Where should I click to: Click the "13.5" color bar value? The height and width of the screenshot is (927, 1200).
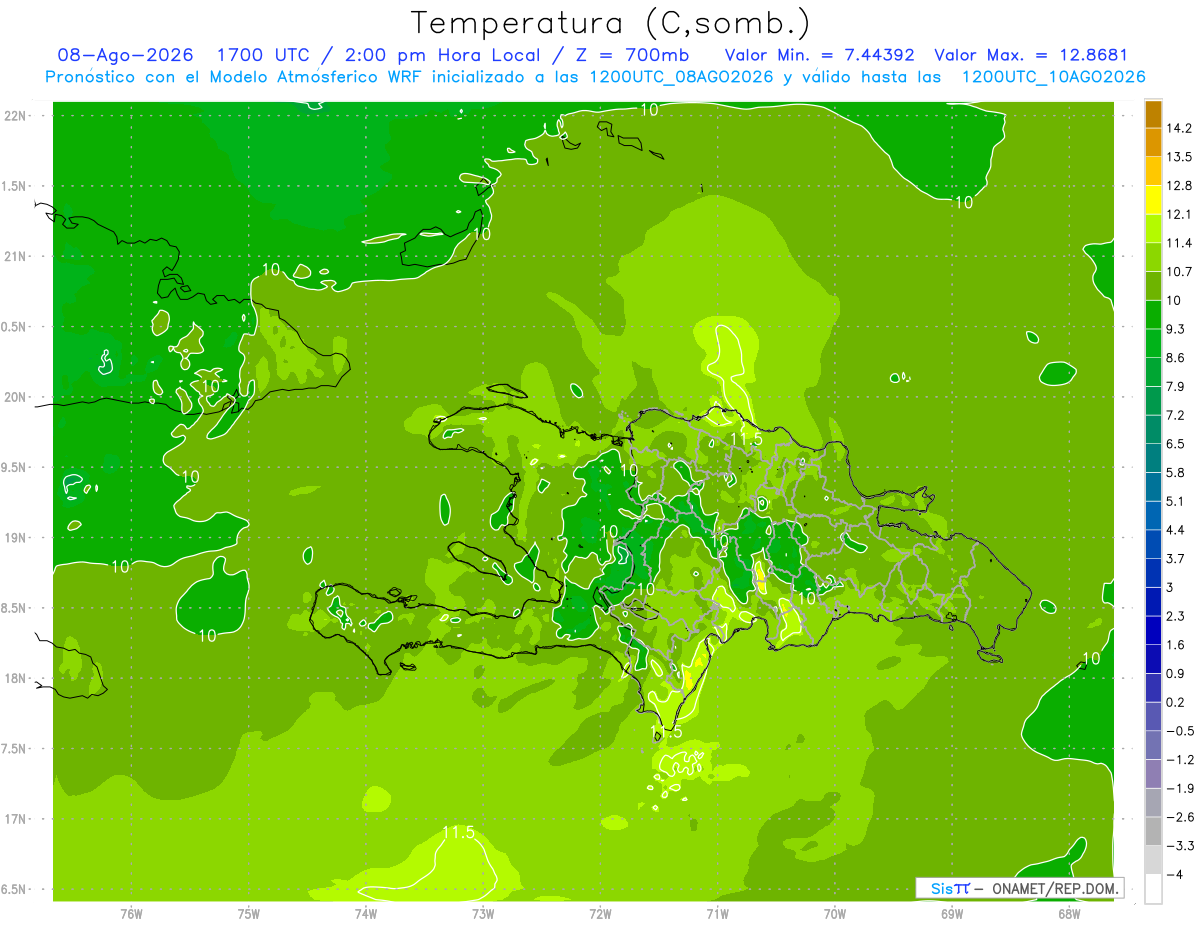pyautogui.click(x=1179, y=157)
